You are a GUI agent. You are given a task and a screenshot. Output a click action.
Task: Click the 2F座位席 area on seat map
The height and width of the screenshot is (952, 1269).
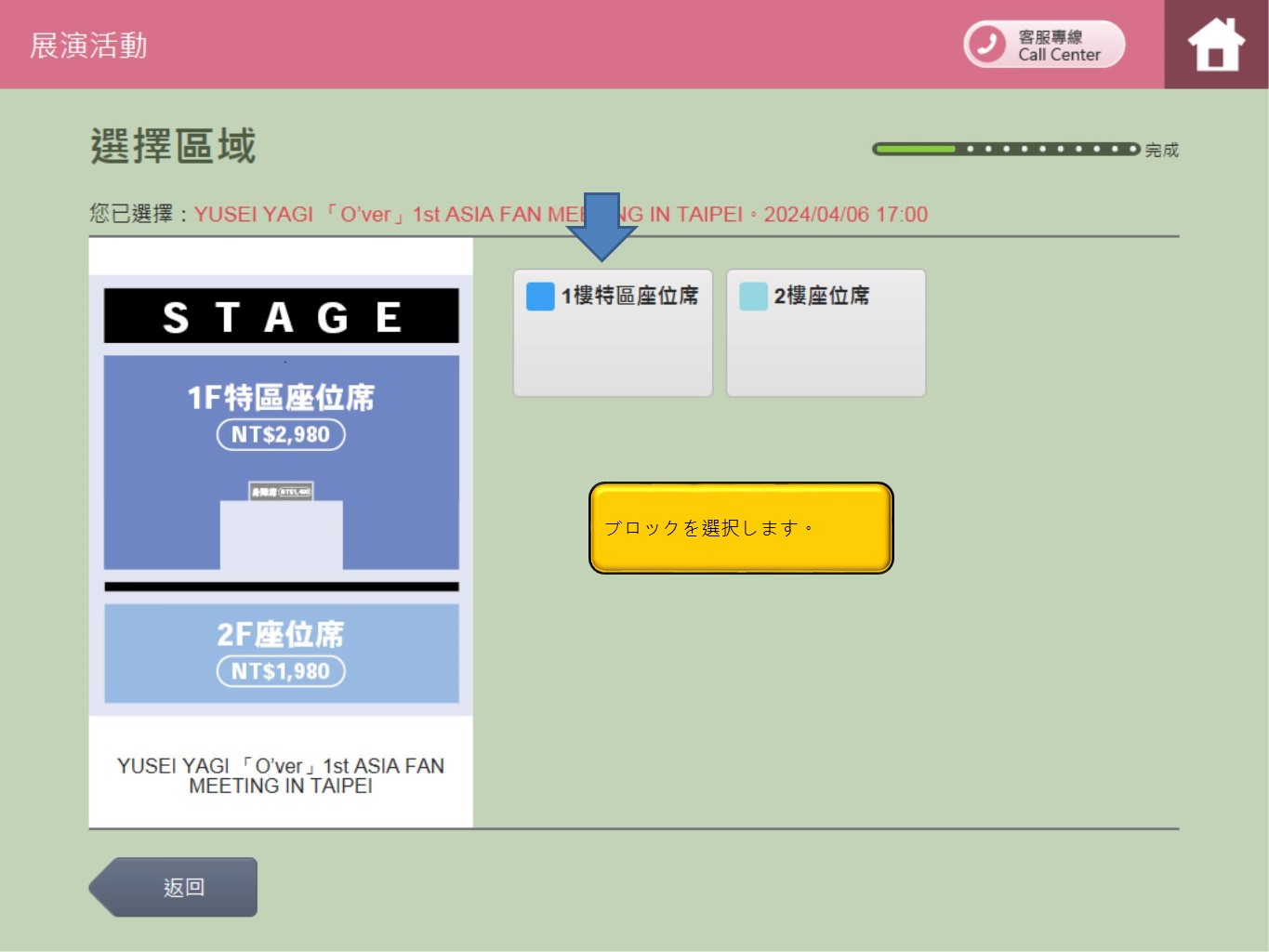[x=281, y=654]
